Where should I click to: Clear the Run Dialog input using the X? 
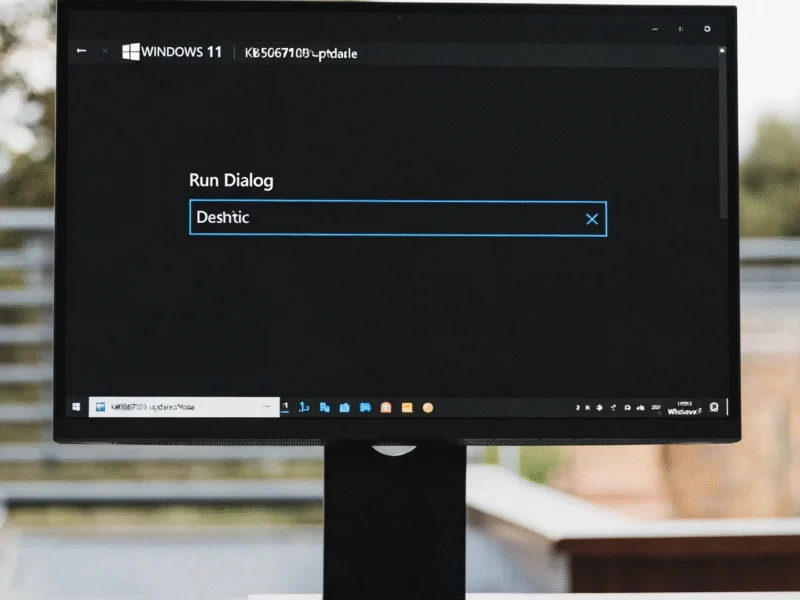592,218
